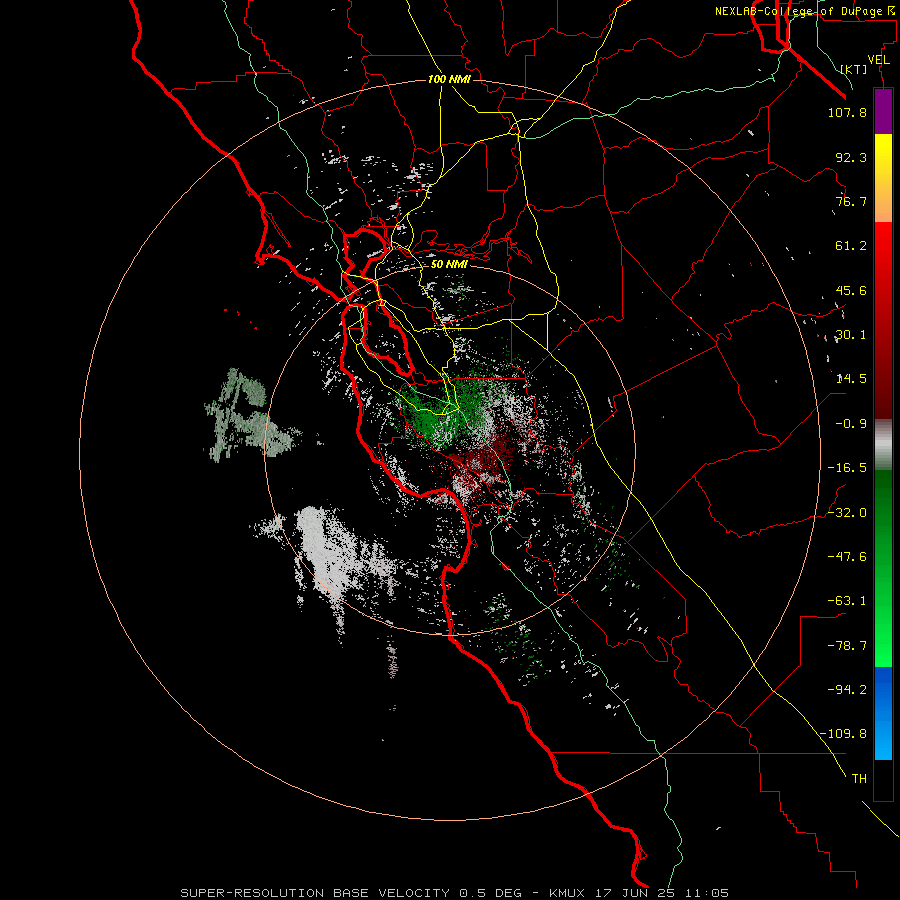Click the 61.2 velocity value
This screenshot has width=900, height=900.
click(x=851, y=246)
